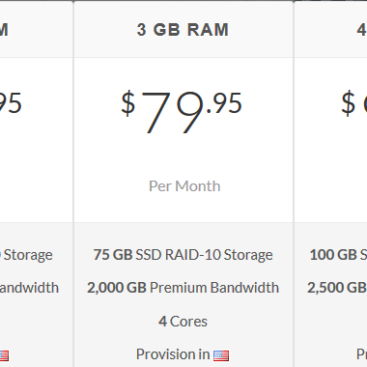Select the left plan header ending in M

tap(4, 30)
